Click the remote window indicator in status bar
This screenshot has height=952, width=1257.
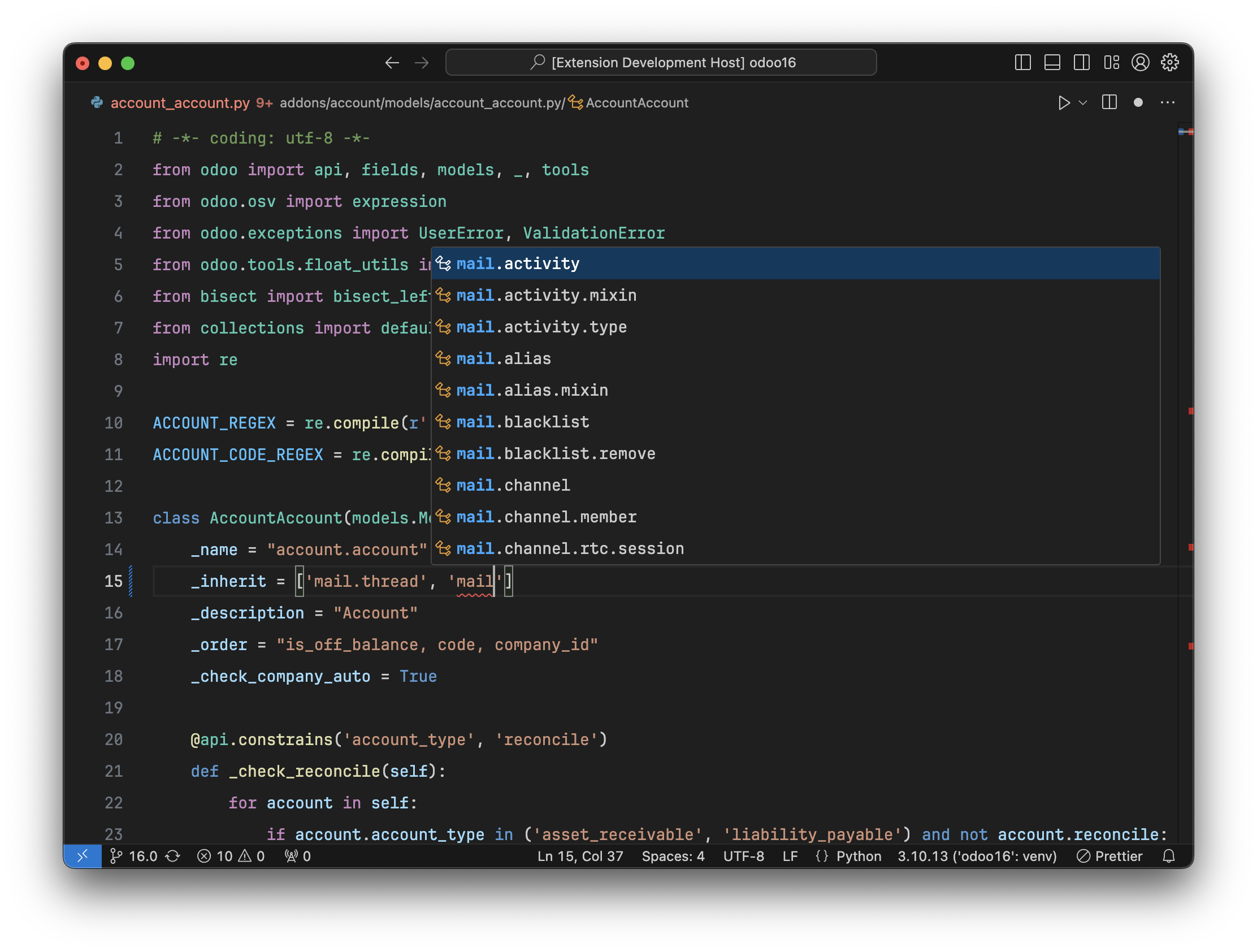click(x=83, y=856)
